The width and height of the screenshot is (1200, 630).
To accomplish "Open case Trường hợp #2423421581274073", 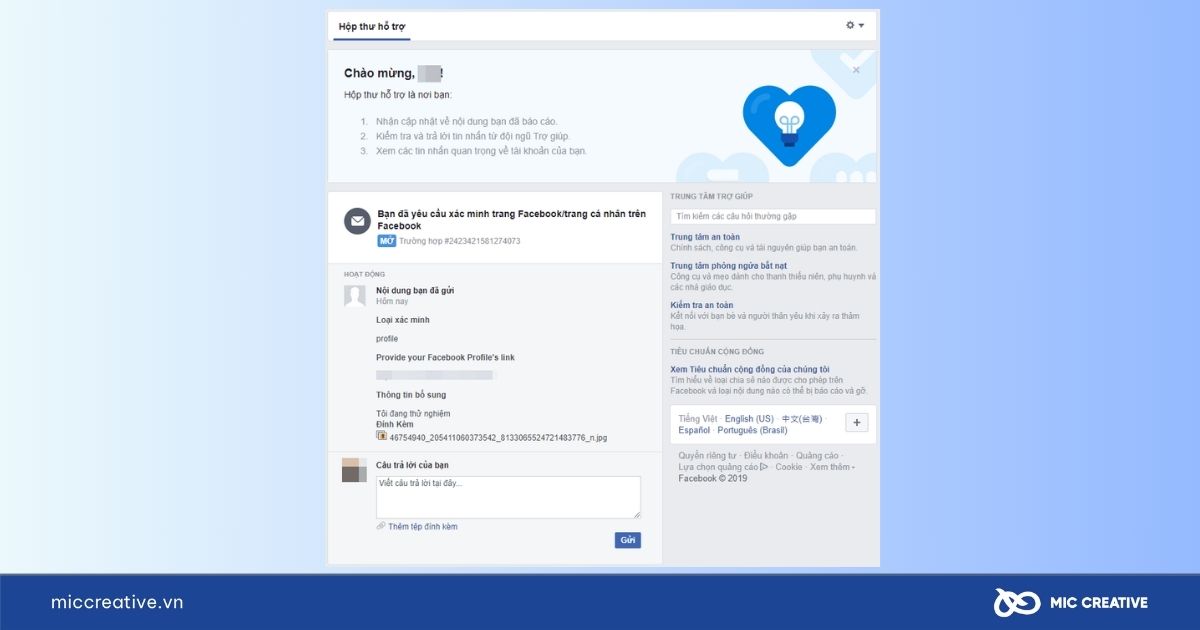I will (459, 241).
